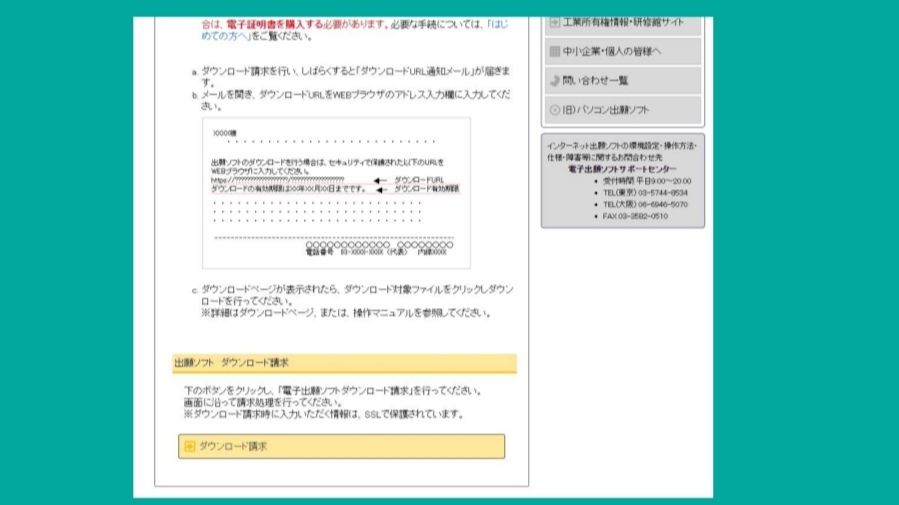Screen dimensions: 899x505
Task: Click the arrow icon inside ダウンロード請求 button
Action: [188, 446]
